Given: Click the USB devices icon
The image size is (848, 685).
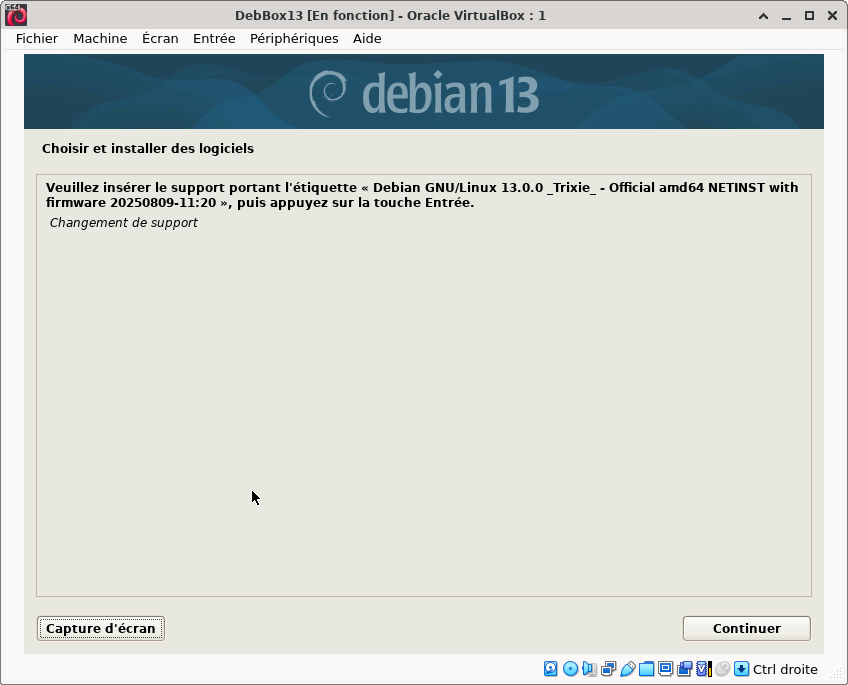Looking at the screenshot, I should click(x=627, y=669).
